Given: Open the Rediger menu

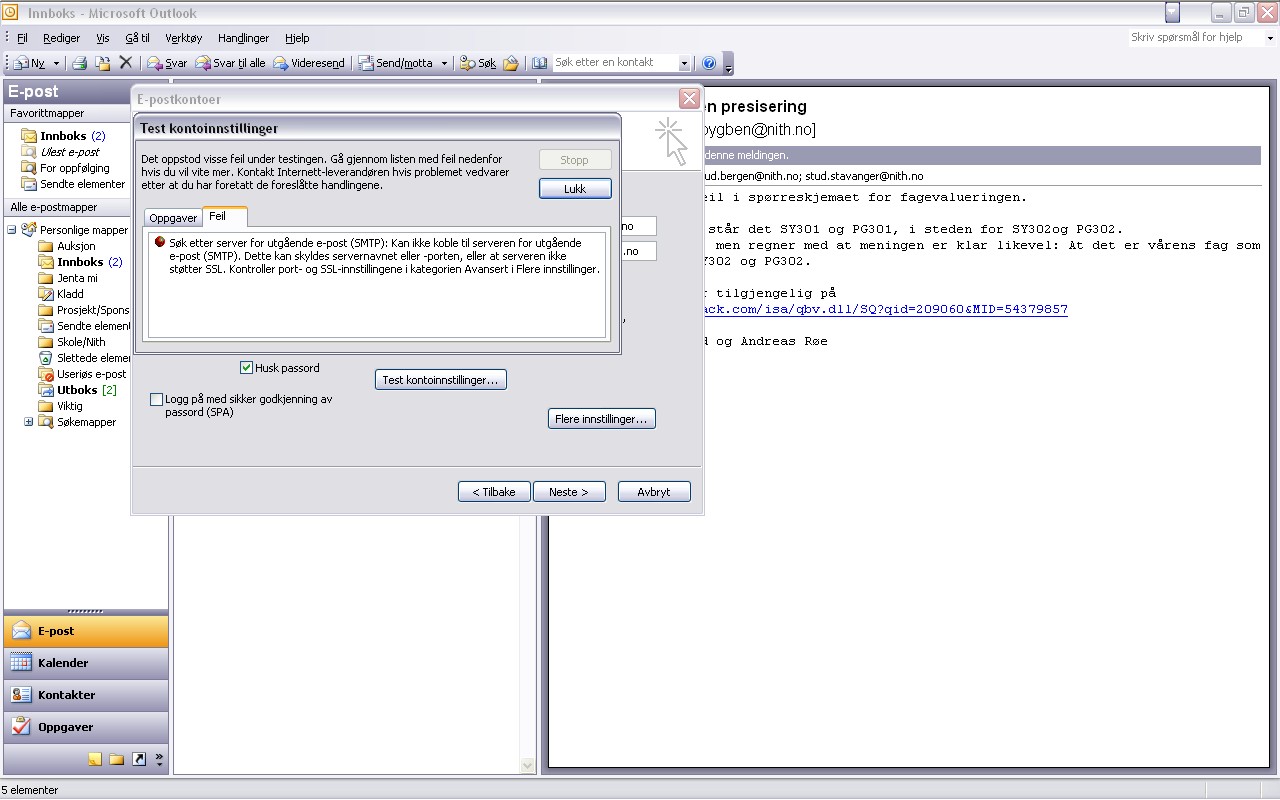Looking at the screenshot, I should click(x=62, y=38).
